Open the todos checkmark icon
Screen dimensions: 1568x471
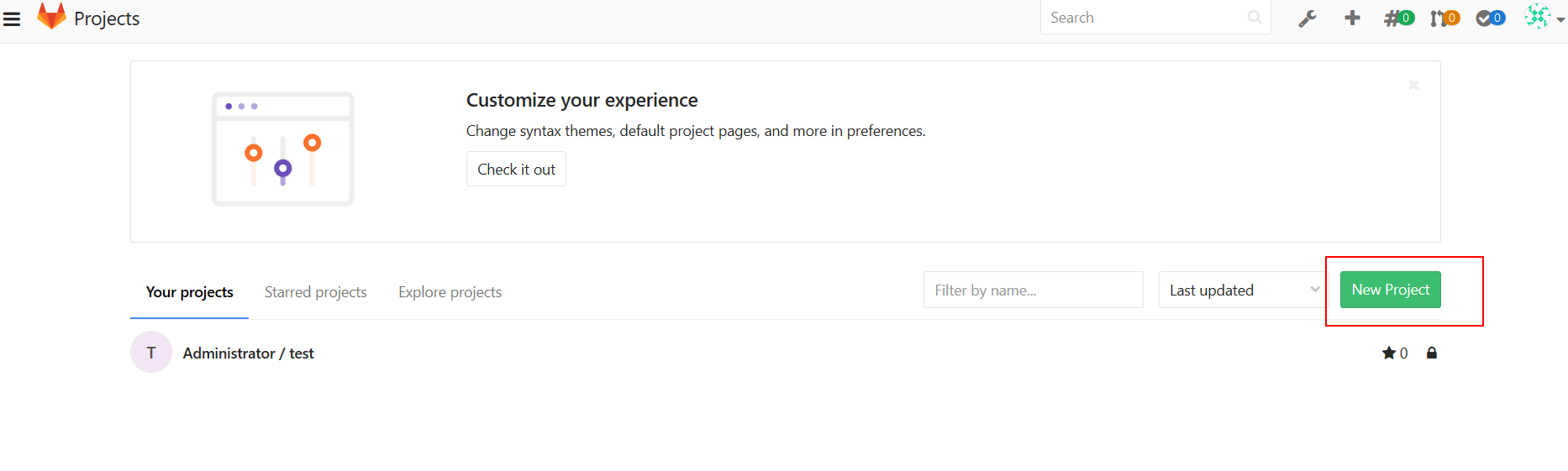[1490, 18]
